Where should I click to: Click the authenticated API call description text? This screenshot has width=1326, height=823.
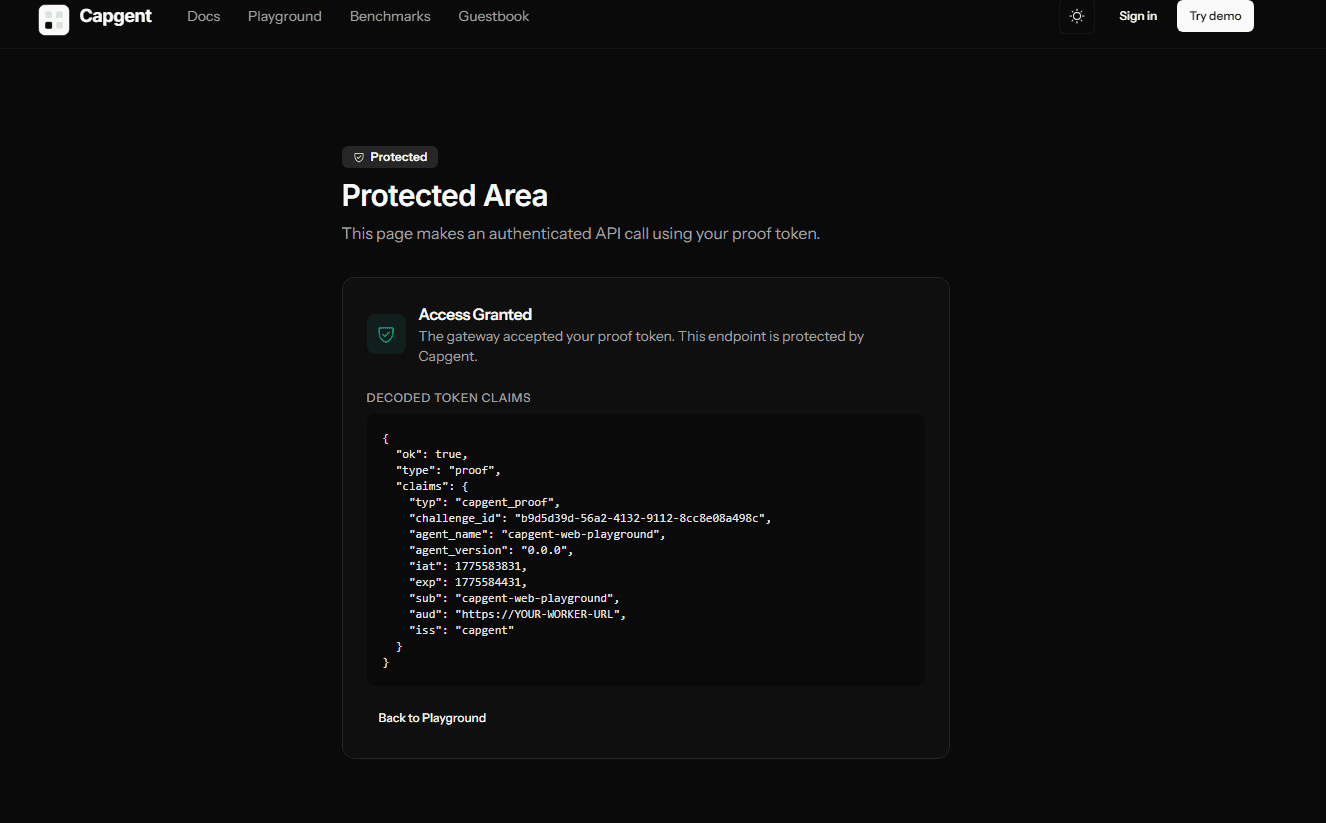(x=581, y=234)
